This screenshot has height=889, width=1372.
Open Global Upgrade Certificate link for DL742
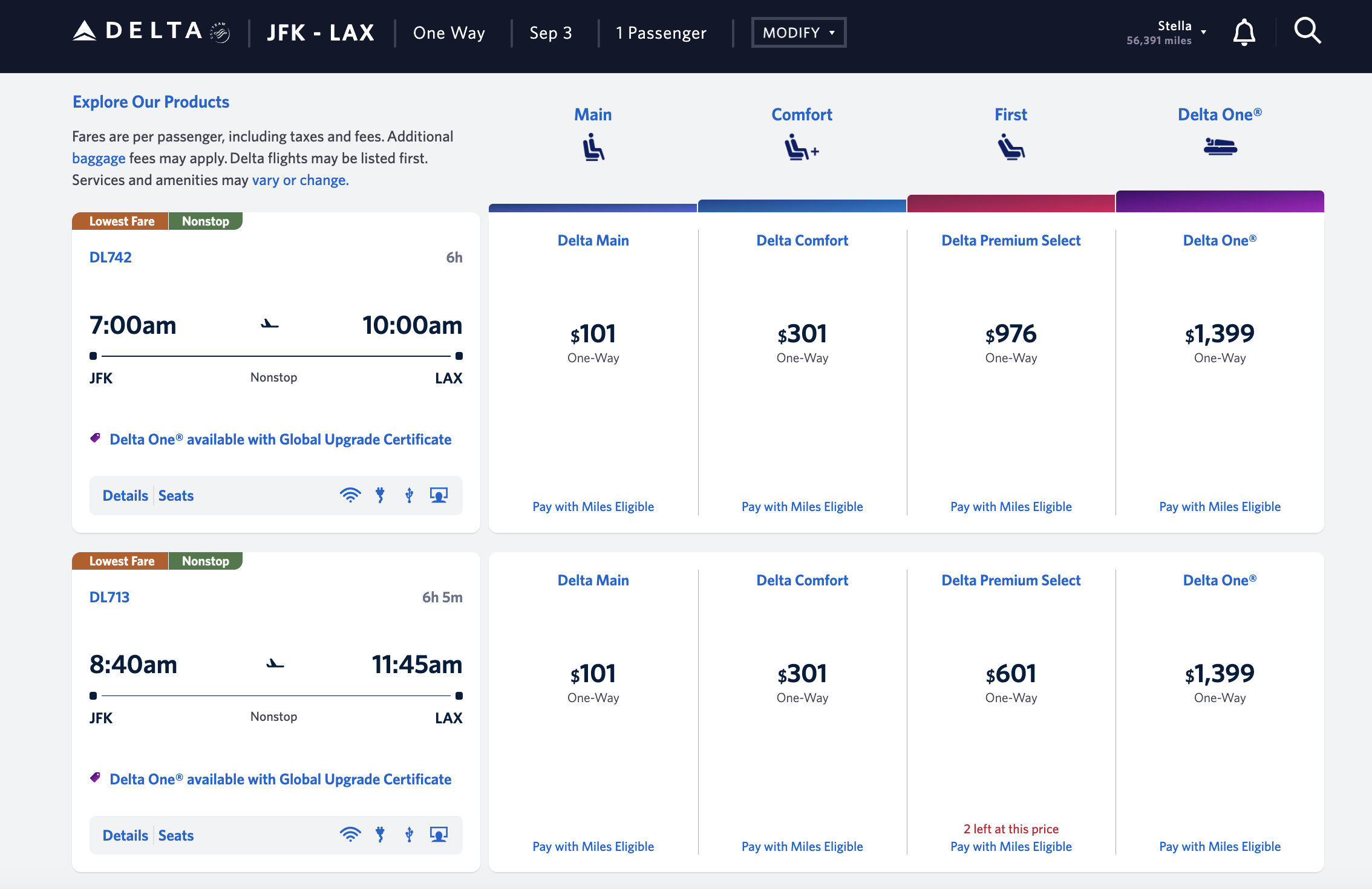(x=281, y=439)
